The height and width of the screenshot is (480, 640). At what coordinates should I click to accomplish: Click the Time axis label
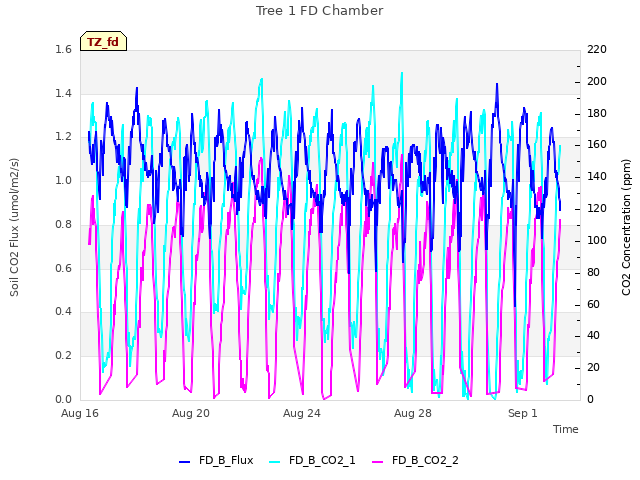click(566, 429)
